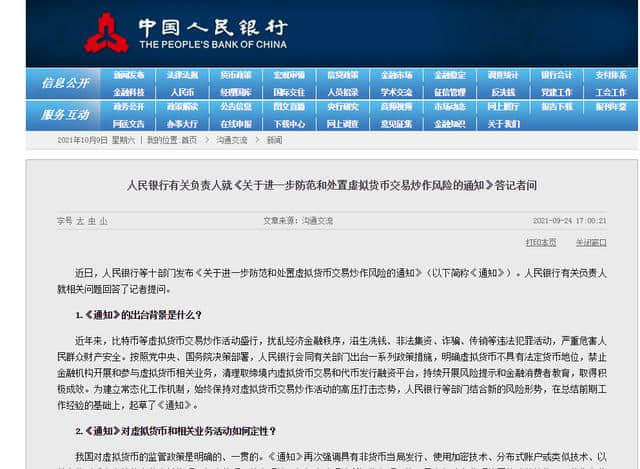Click the red People's Bank of China logo
The width and height of the screenshot is (640, 469).
pos(106,33)
